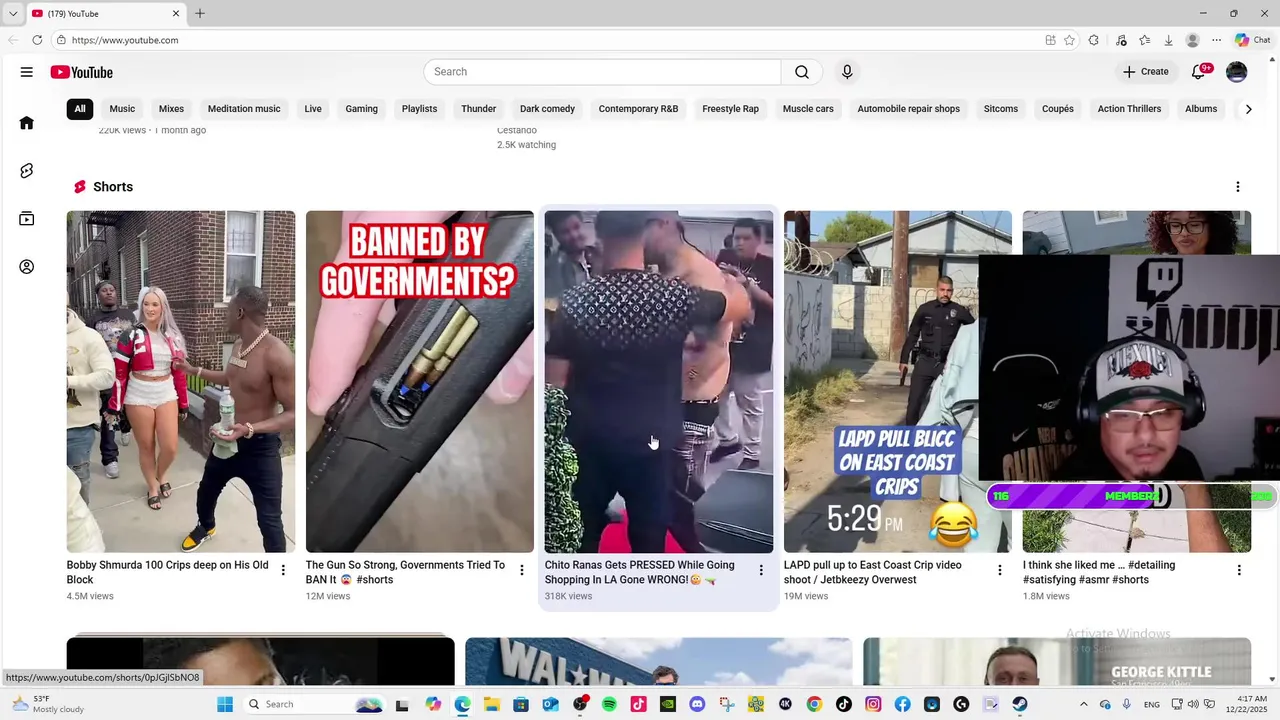
Task: Open options for the Bobby Shmurda short
Action: (283, 570)
